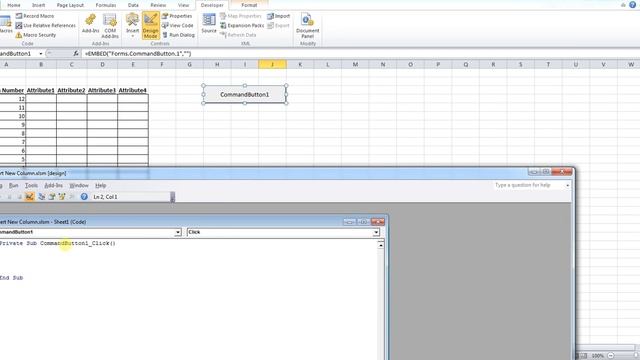Open Project Explorer from VBA toolbar
Screen dimensions: 640x360
(41, 197)
